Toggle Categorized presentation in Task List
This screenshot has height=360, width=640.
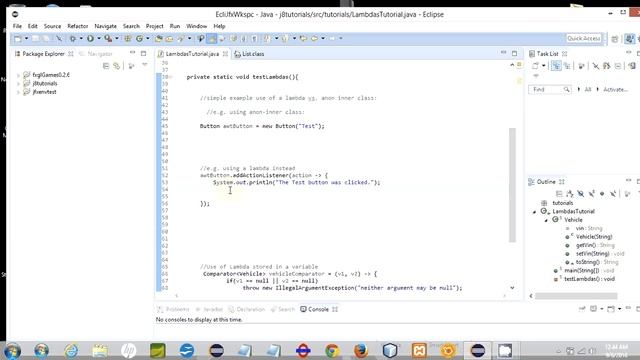[556, 66]
